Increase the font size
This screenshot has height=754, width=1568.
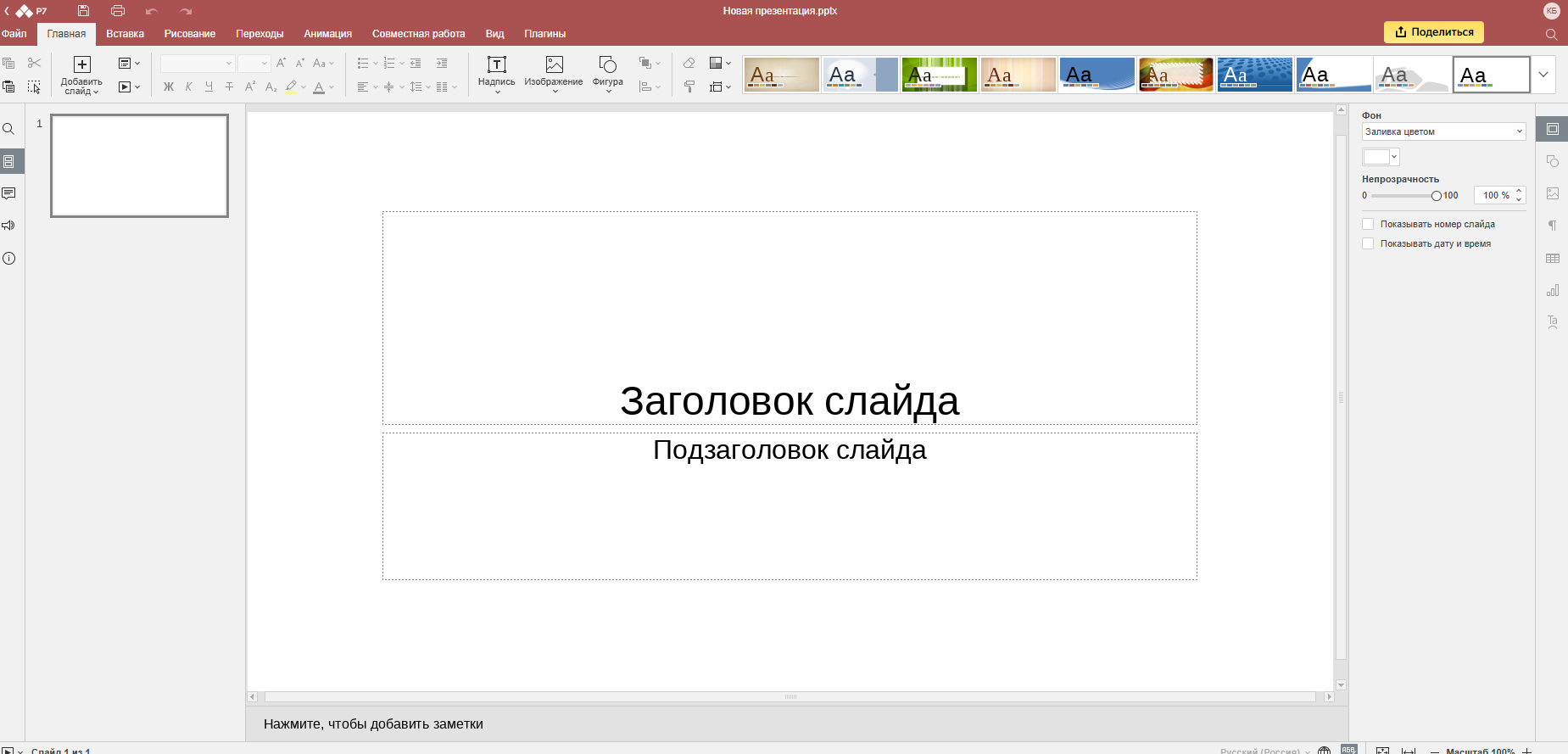click(x=282, y=63)
